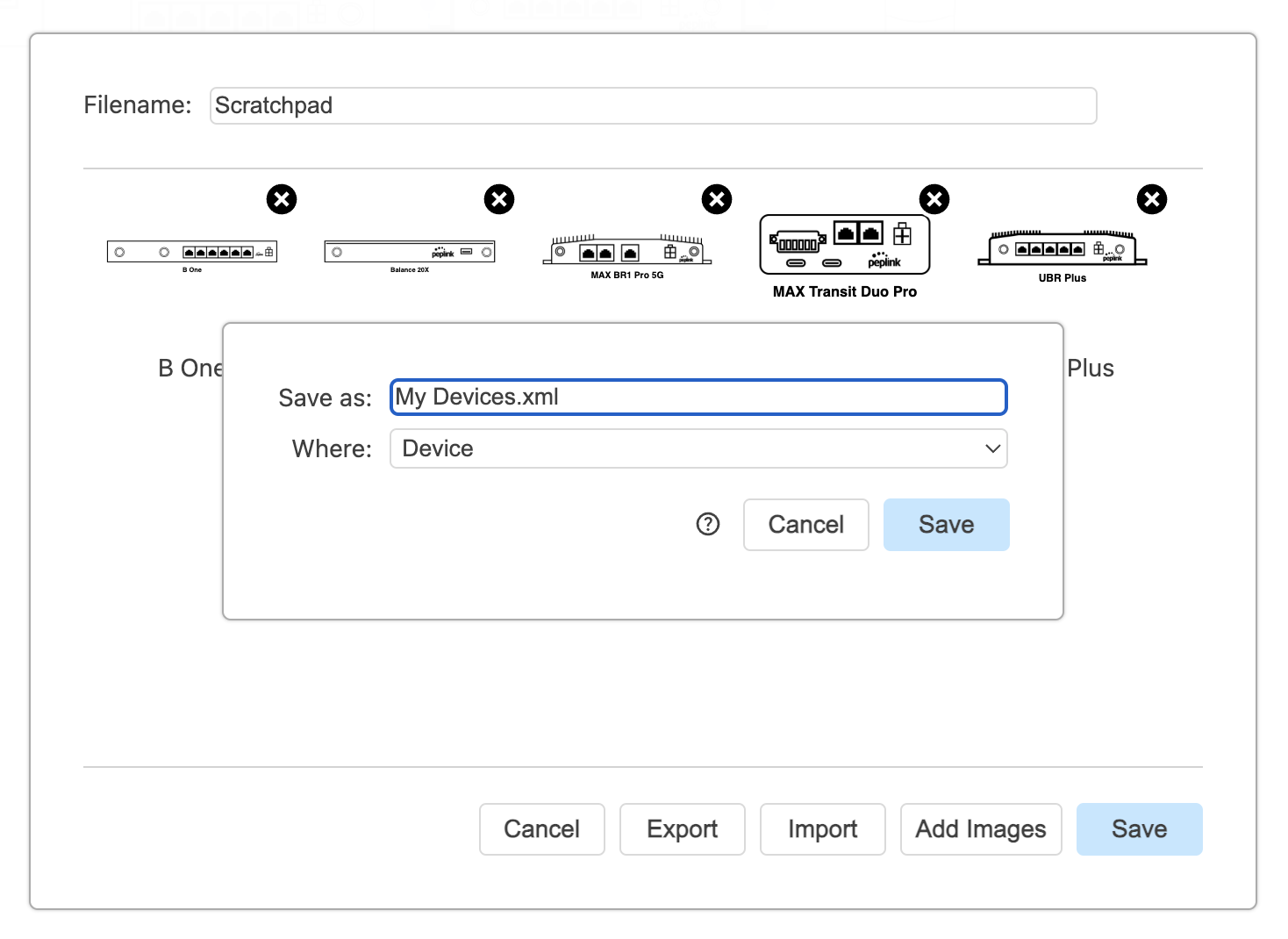Confirm Save in the Save as dialog

947,525
